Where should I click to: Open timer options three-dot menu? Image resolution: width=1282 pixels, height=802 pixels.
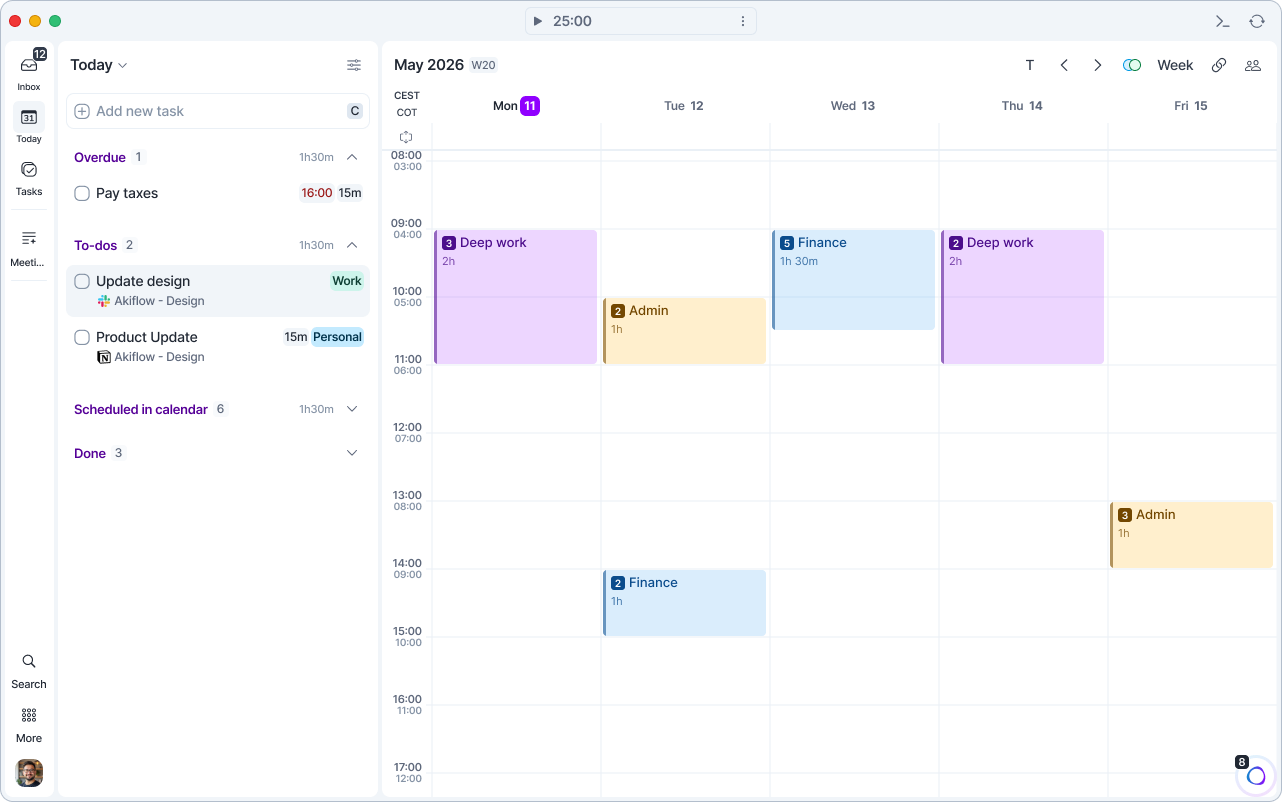[743, 21]
